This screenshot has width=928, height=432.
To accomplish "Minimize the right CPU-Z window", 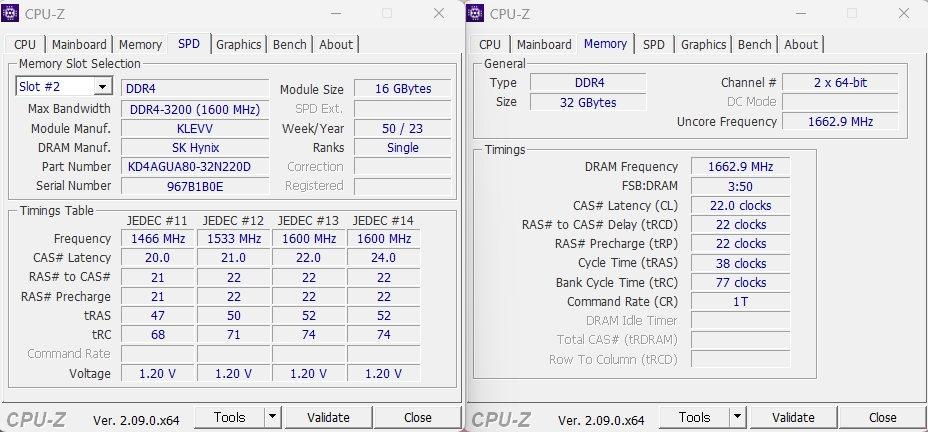I will 800,13.
